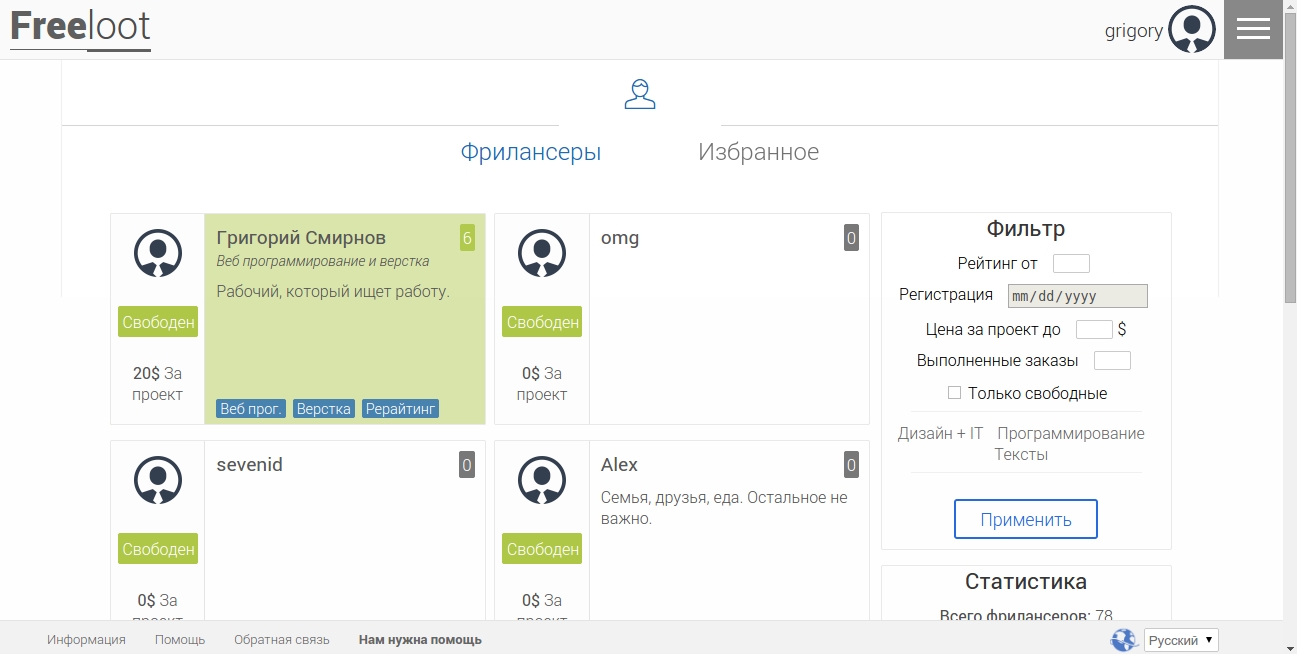Click the Выполненные заказы input field

(1112, 361)
